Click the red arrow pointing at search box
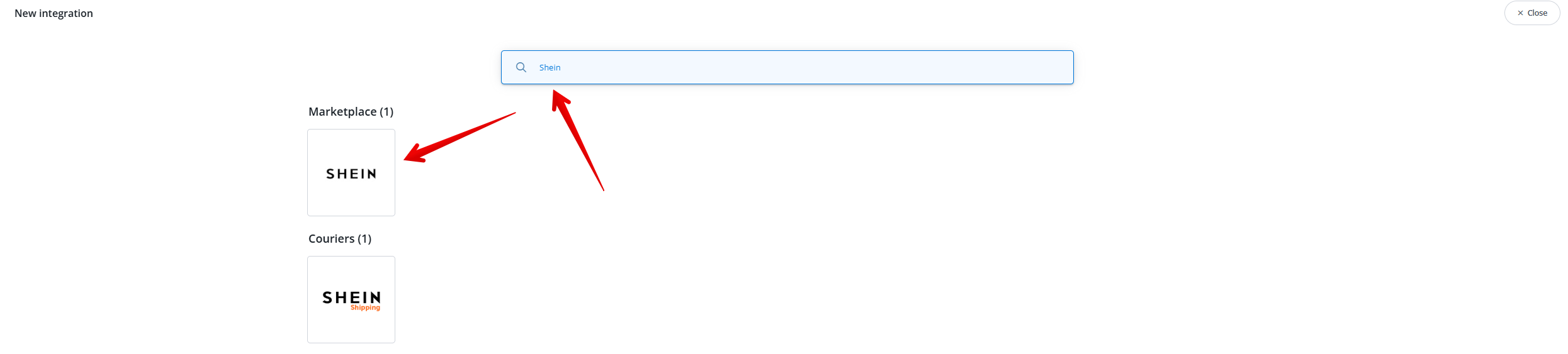The height and width of the screenshot is (354, 1568). click(577, 140)
